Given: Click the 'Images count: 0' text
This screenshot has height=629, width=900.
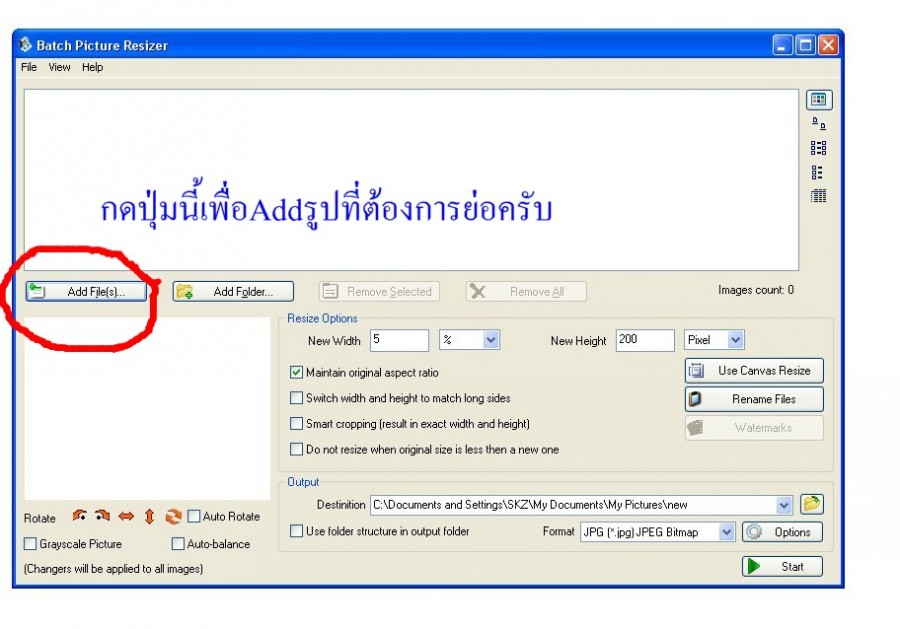Looking at the screenshot, I should pyautogui.click(x=756, y=290).
